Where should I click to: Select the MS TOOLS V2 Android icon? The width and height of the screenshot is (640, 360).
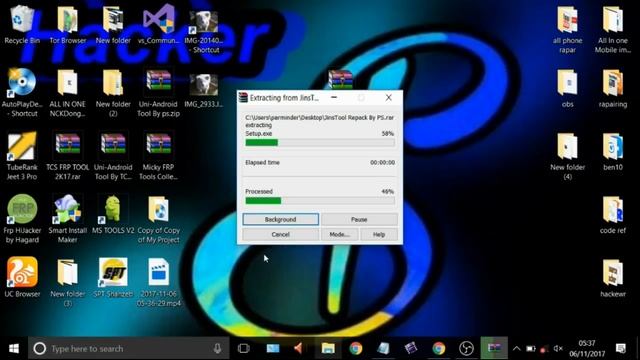(x=113, y=215)
